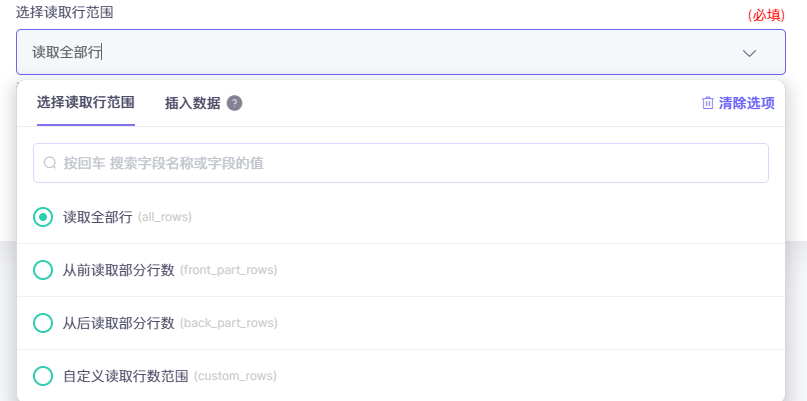The height and width of the screenshot is (401, 807).
Task: Click the (custom_rows) option code text
Action: coord(235,376)
